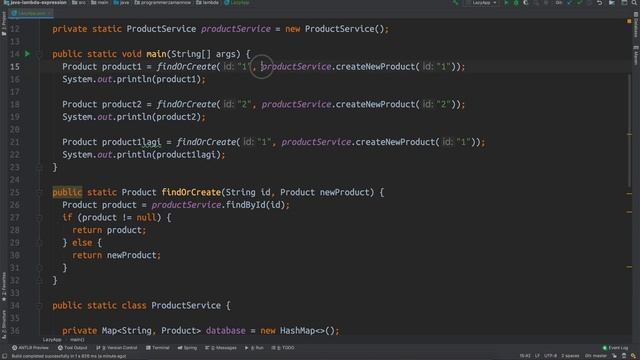640x360 pixels.
Task: Click the Undo revert arrow icon
Action: click(600, 3)
